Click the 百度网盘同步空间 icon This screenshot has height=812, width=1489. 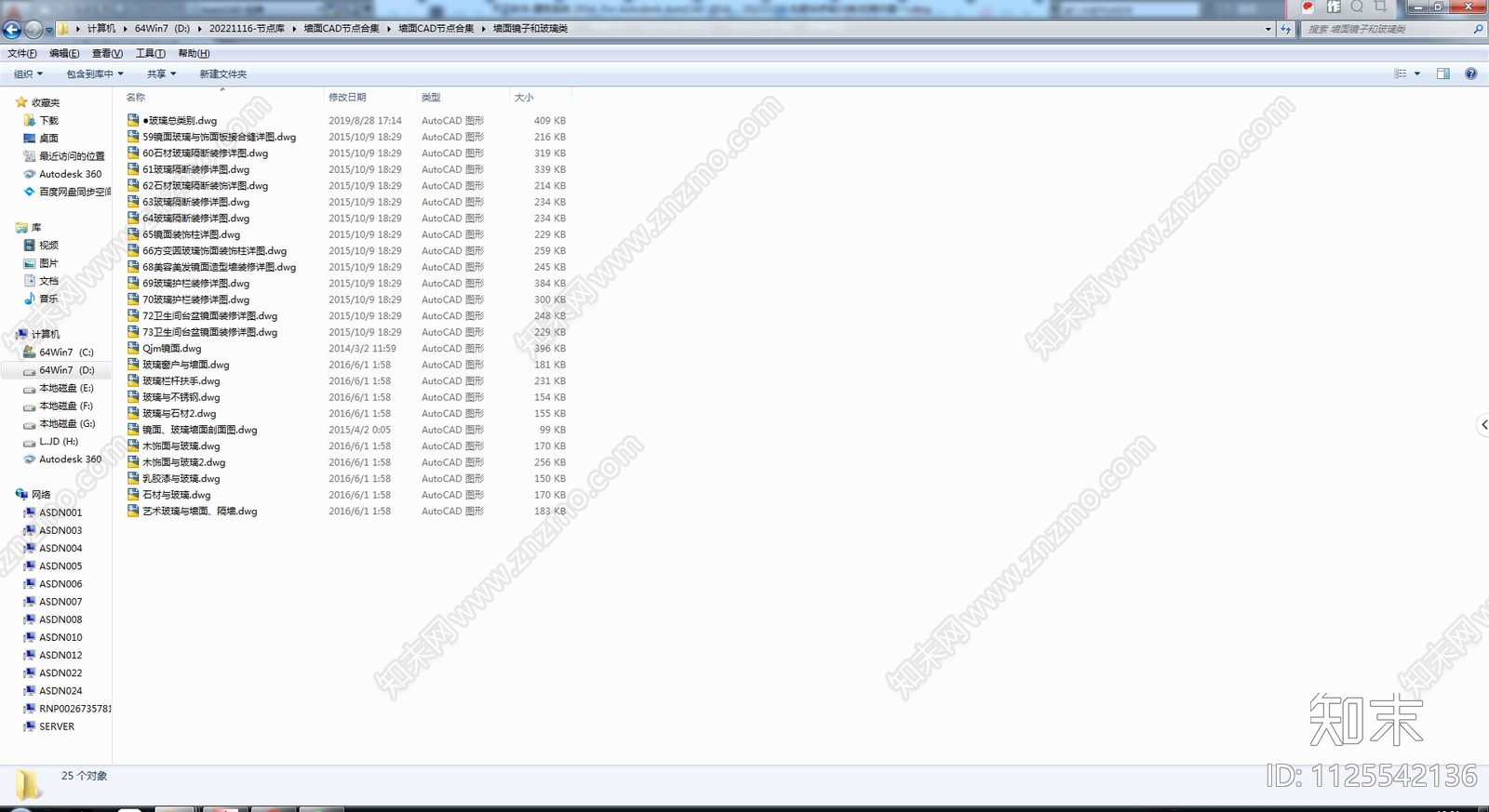click(29, 192)
